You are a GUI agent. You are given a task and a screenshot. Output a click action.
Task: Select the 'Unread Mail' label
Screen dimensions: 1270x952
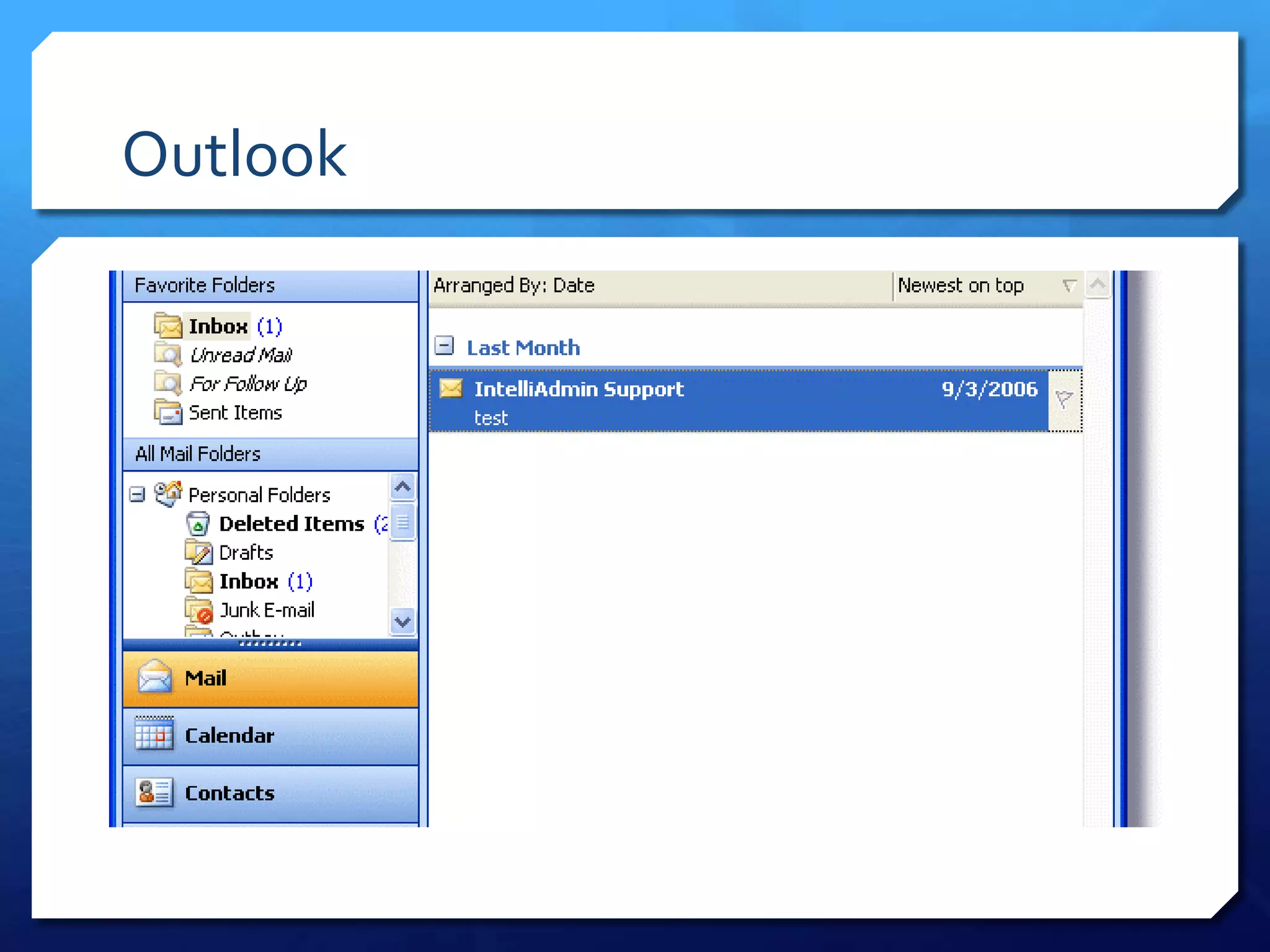(241, 355)
